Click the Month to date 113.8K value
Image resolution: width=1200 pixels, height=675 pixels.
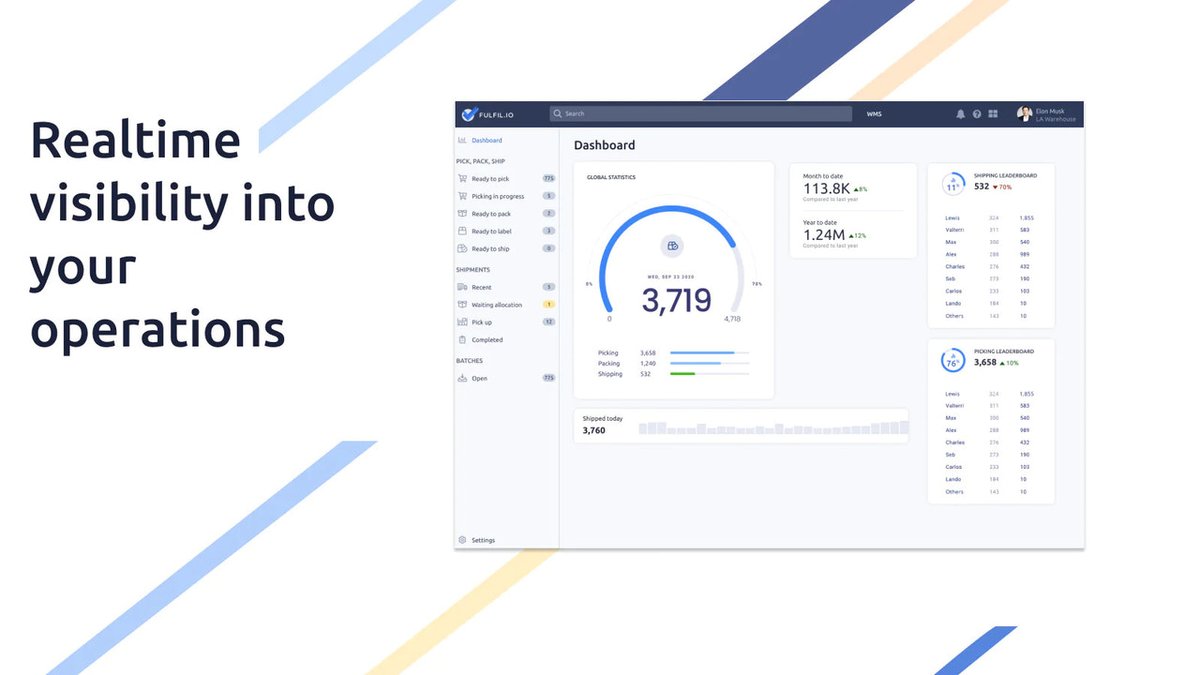[x=826, y=188]
